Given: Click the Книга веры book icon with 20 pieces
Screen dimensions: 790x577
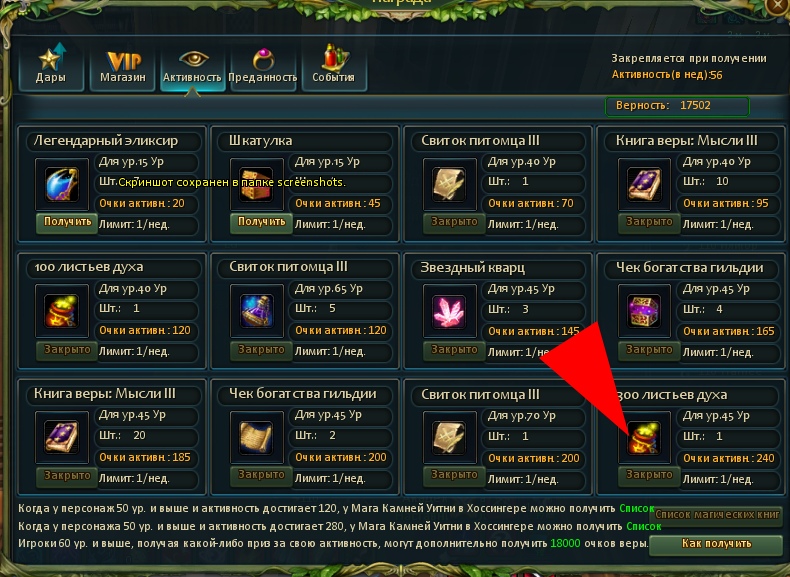Looking at the screenshot, I should [x=61, y=437].
